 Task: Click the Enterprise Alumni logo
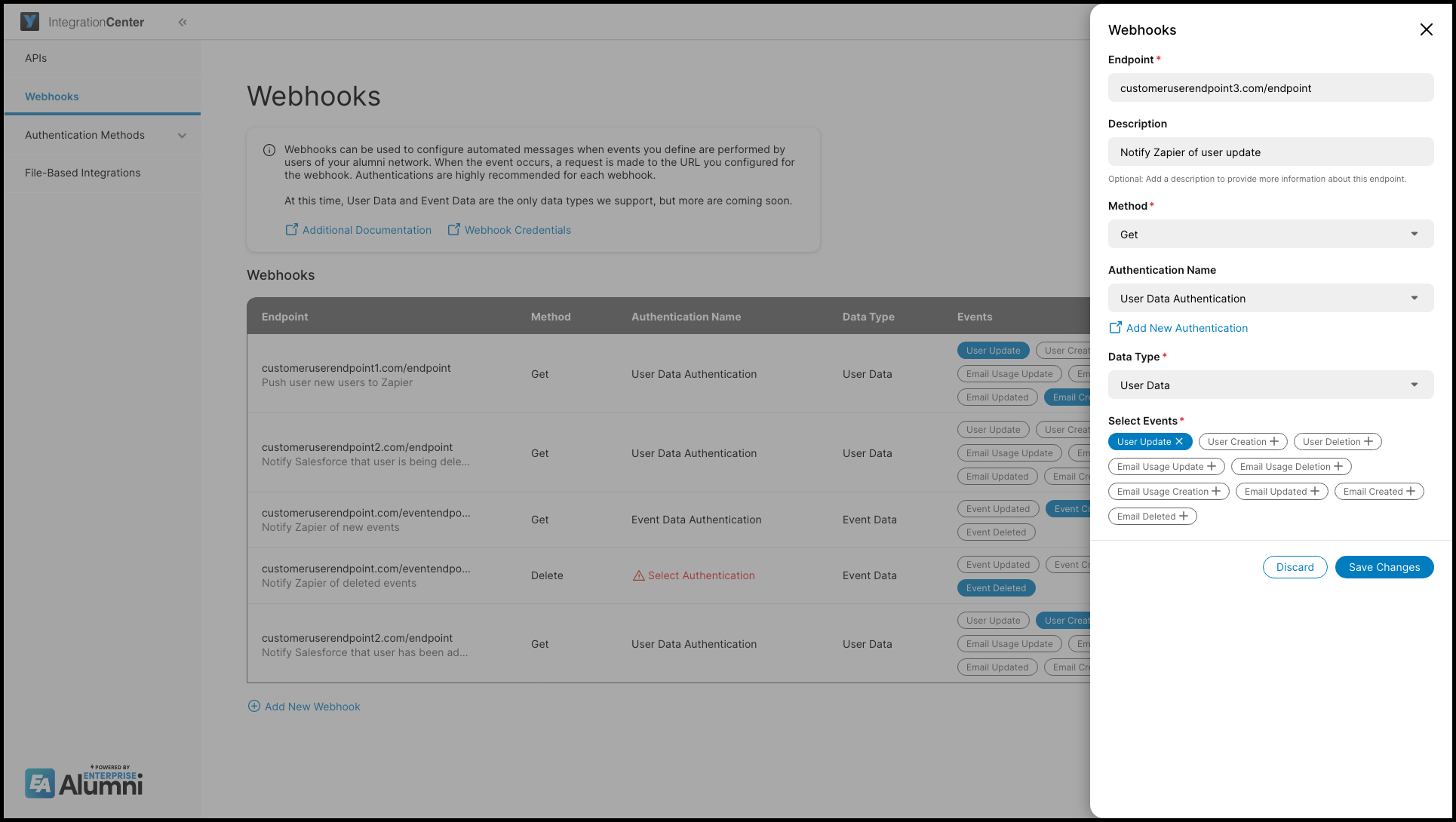83,782
